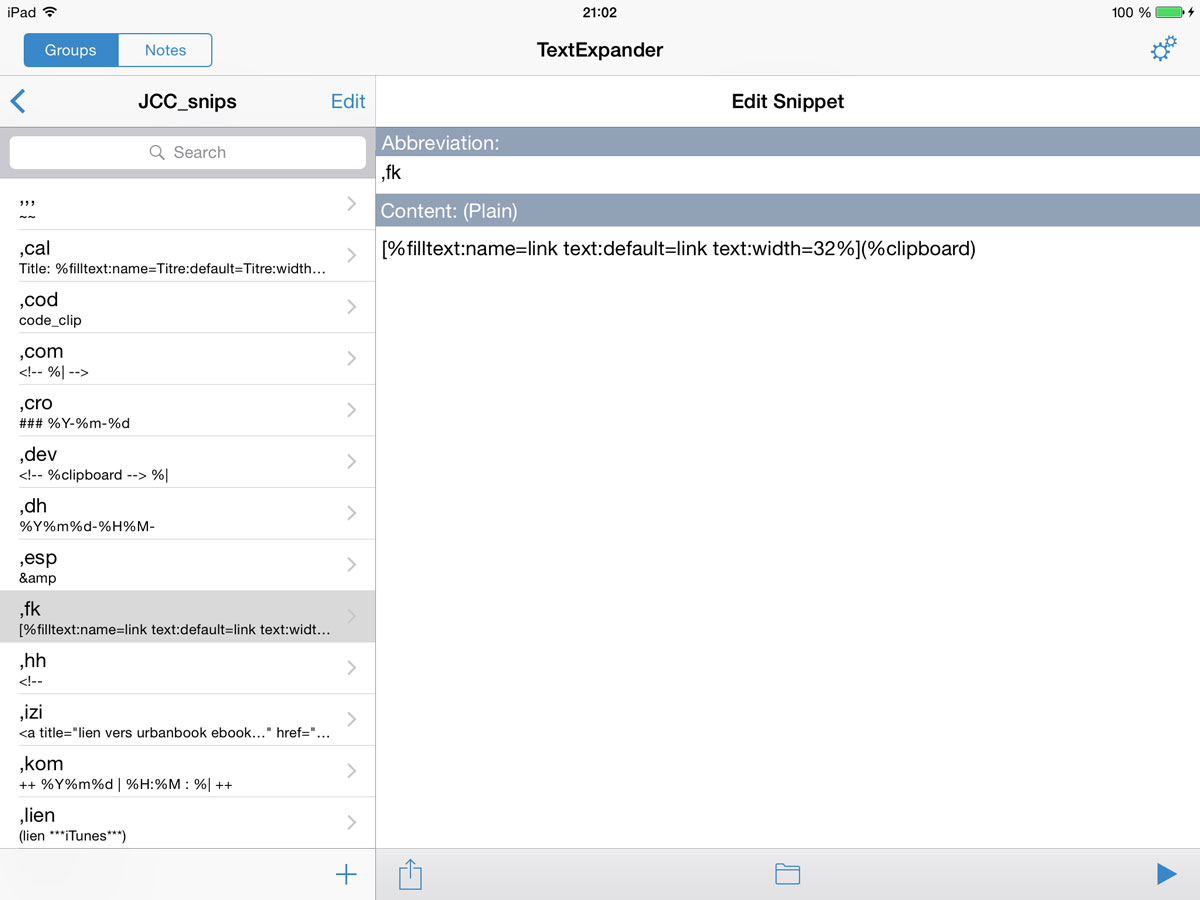Open the ,kom snippet row
The image size is (1200, 900).
187,771
